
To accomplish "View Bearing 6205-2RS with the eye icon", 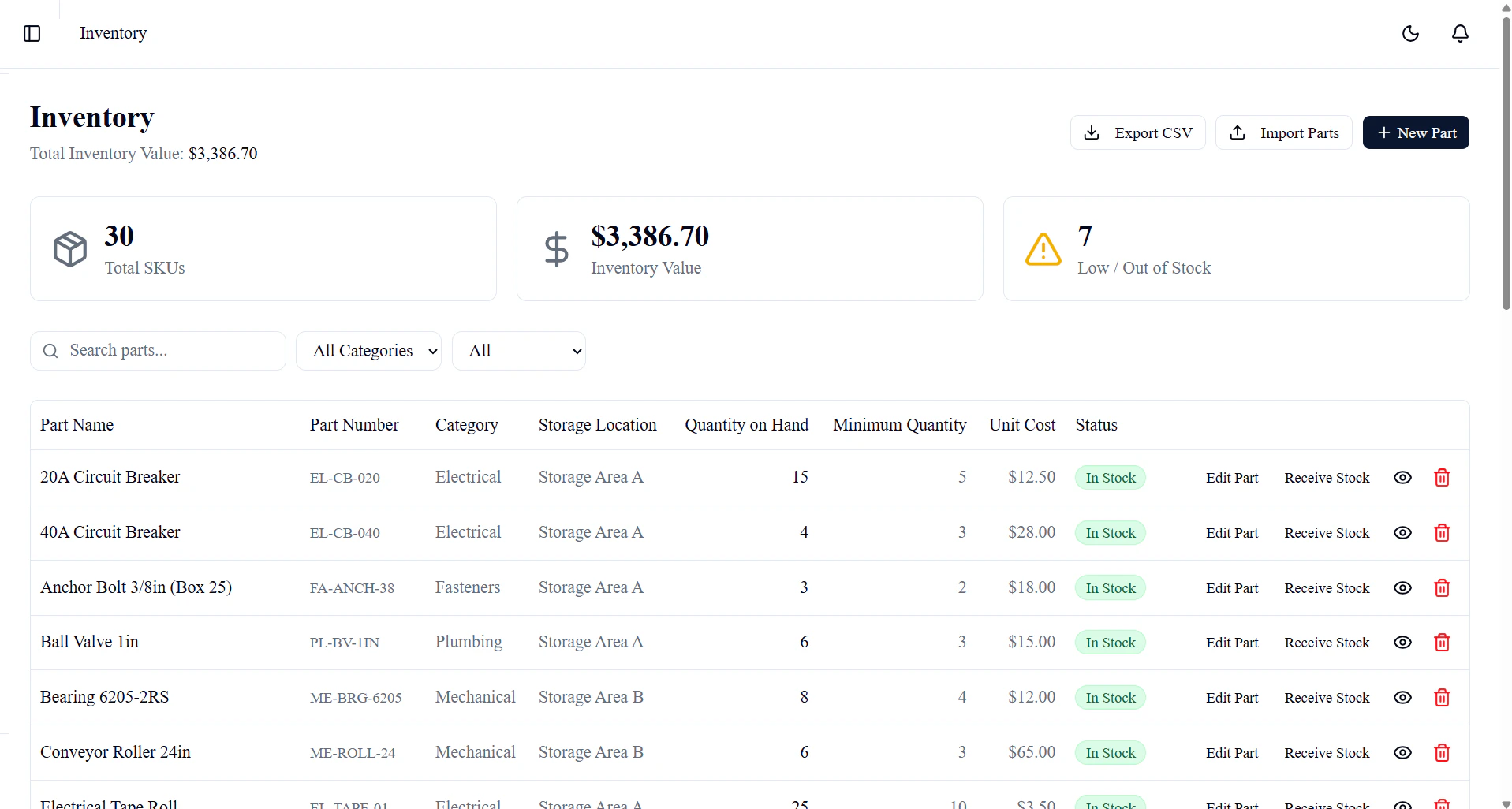I will click(x=1402, y=697).
